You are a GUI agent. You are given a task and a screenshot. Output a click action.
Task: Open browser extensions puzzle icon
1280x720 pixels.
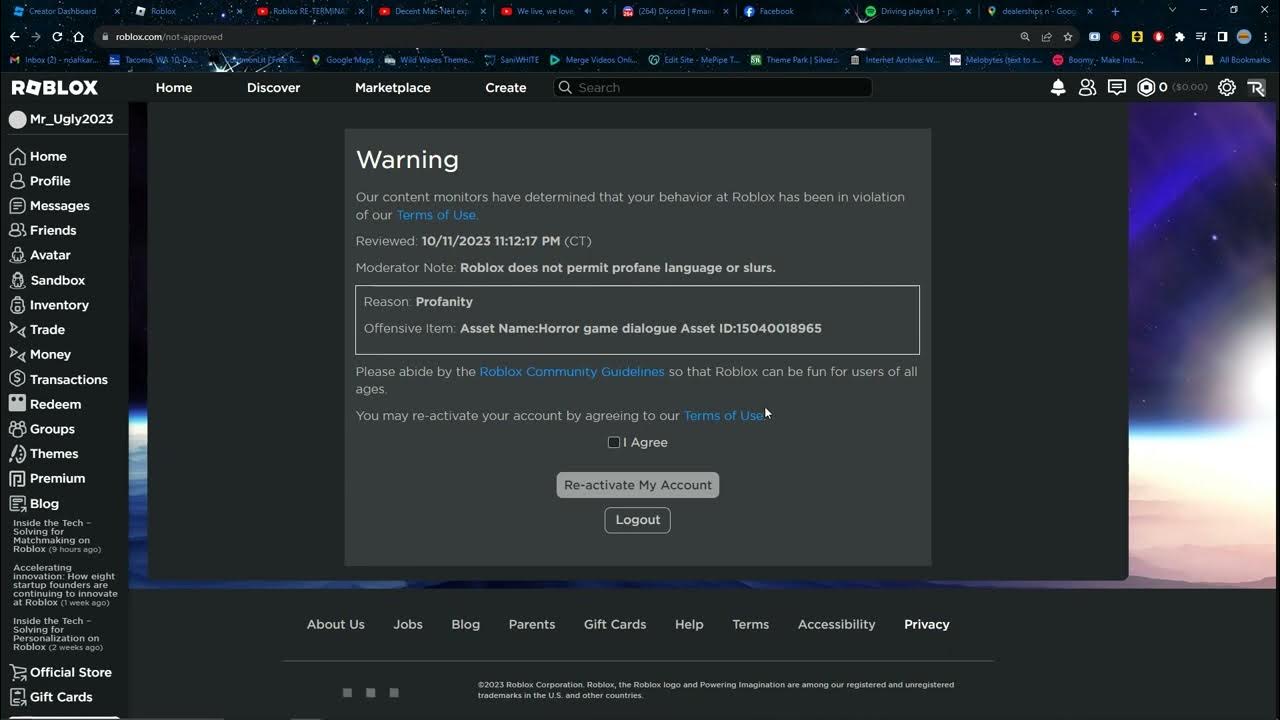point(1180,37)
